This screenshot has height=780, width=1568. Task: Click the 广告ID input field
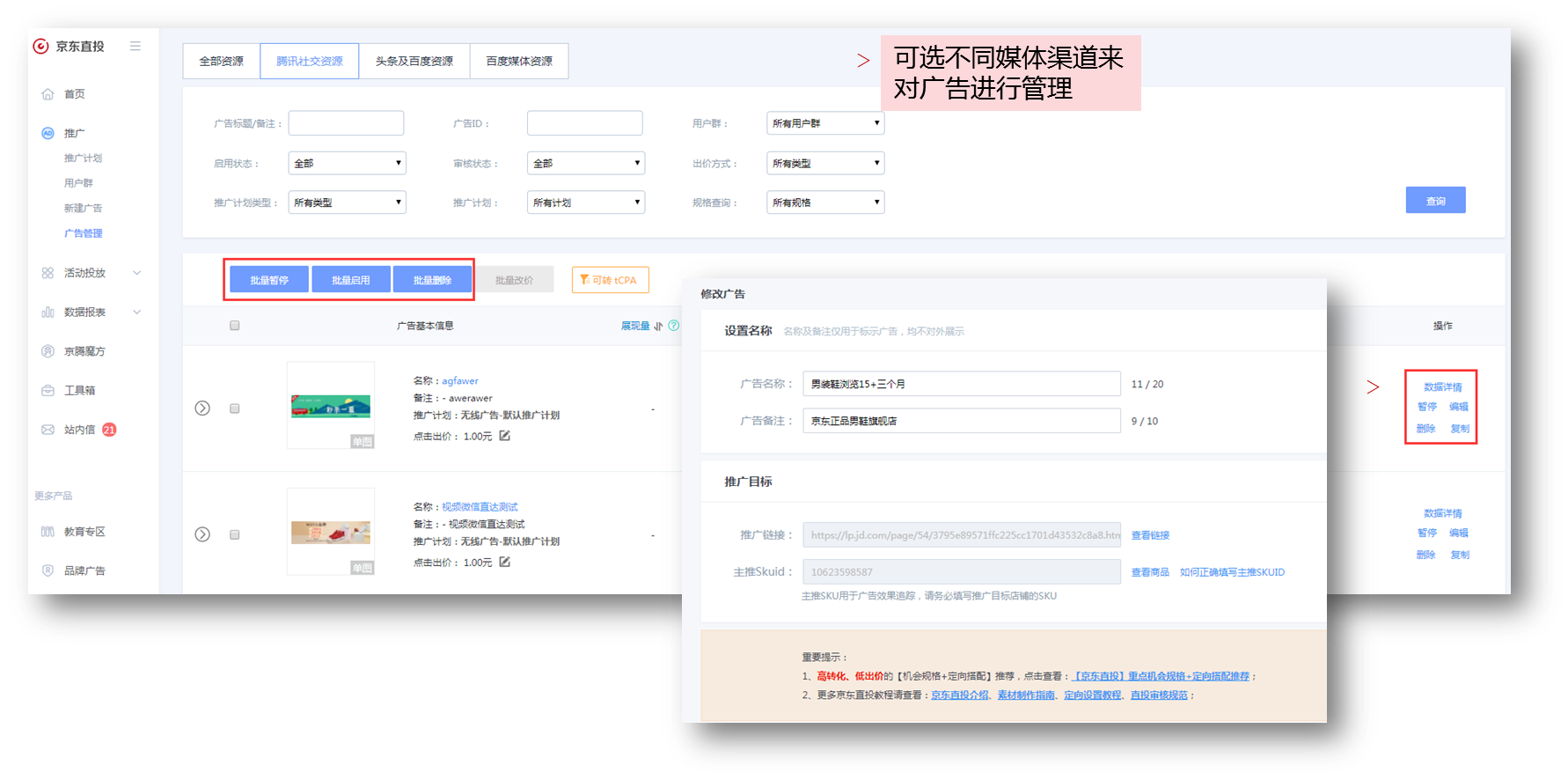[x=585, y=123]
